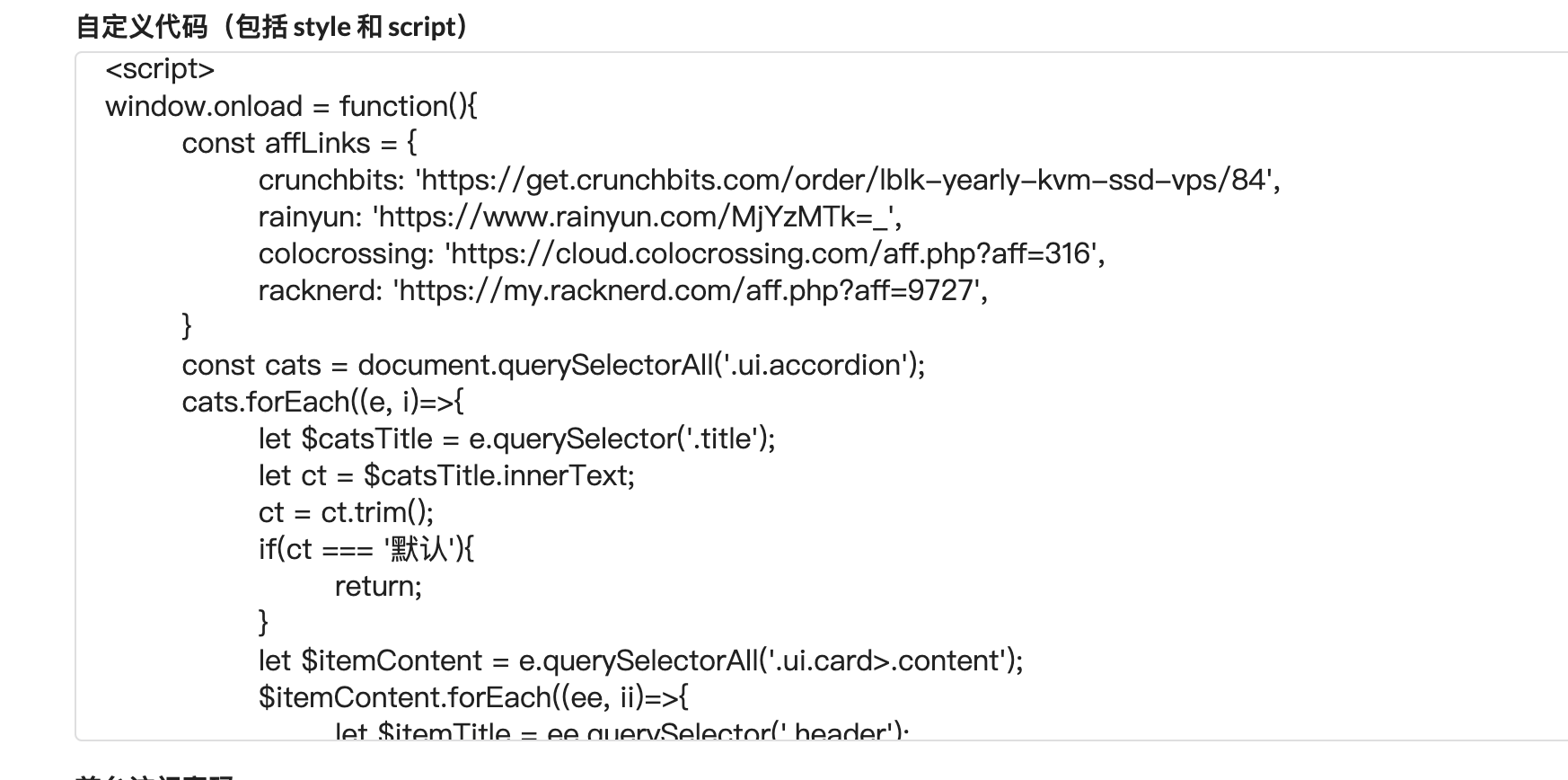Click the 'let $catsTitle' line

(516, 439)
